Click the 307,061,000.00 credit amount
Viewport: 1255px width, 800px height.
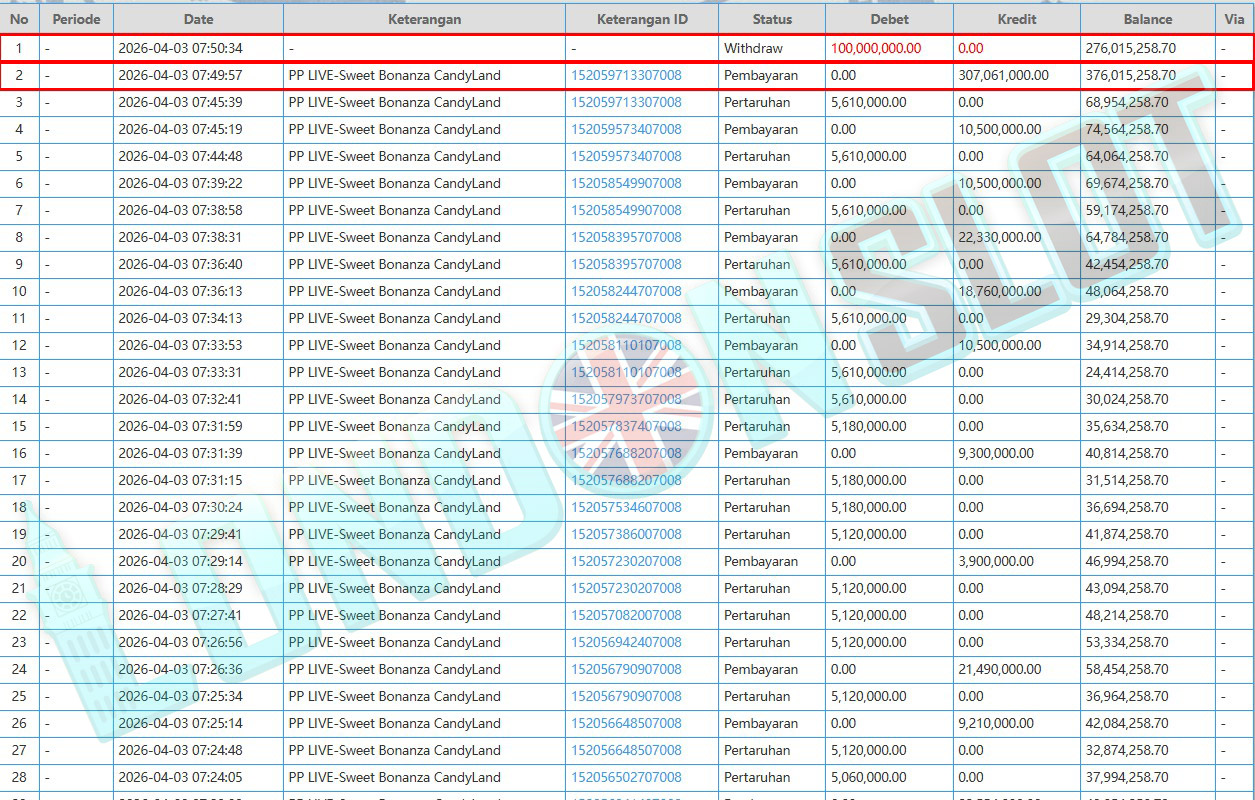[1003, 75]
